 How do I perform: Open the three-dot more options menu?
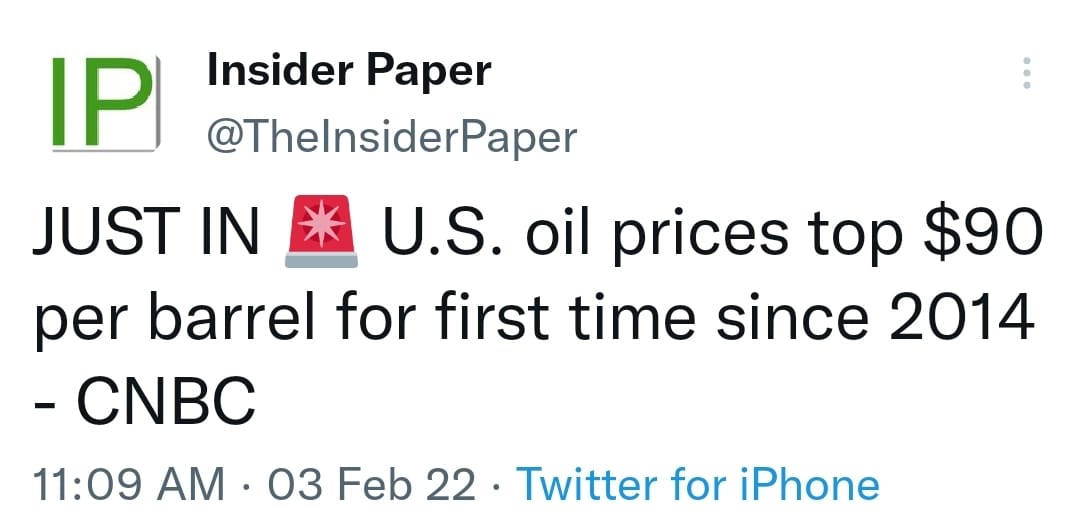click(1026, 74)
